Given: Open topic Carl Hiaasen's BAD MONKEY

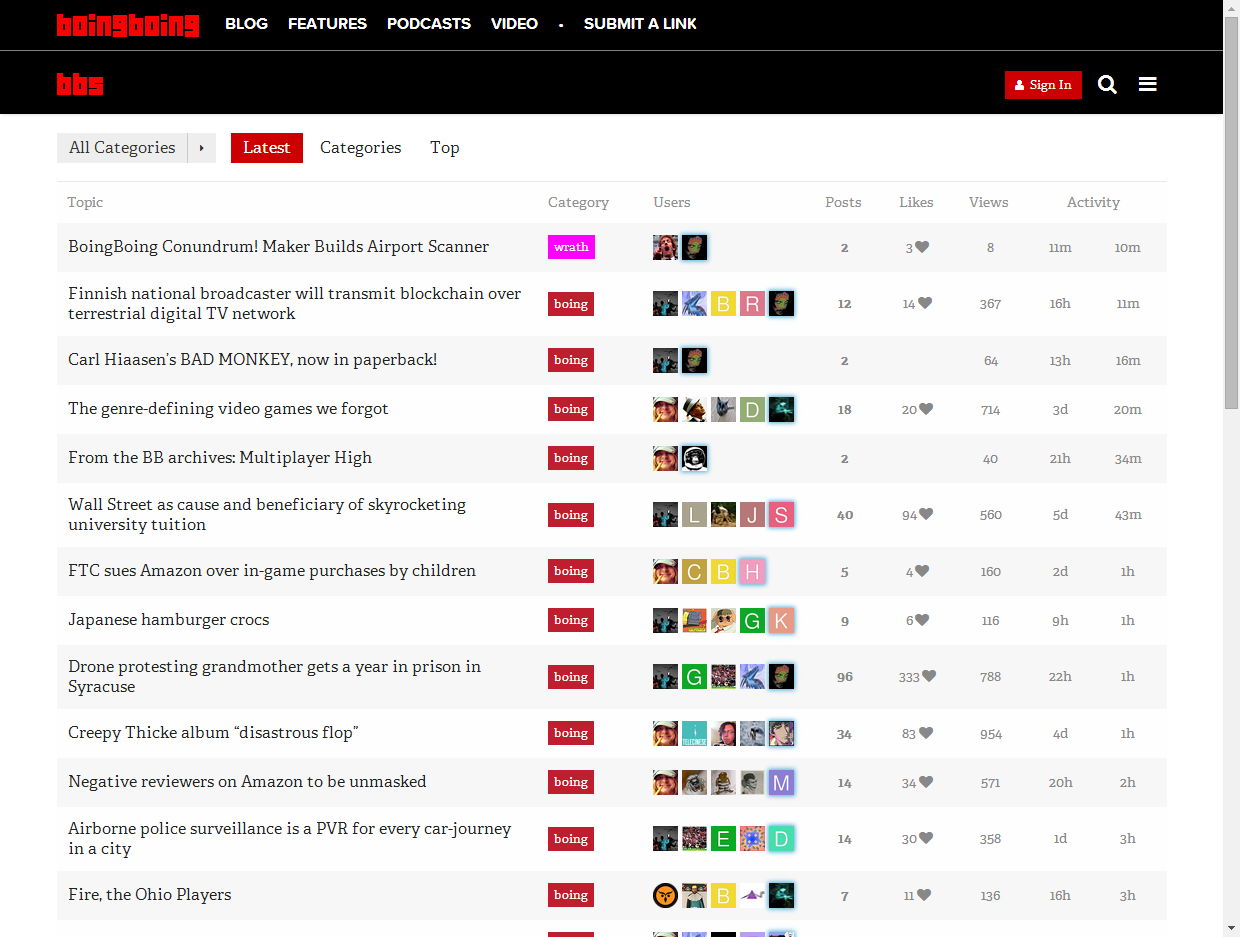Looking at the screenshot, I should click(252, 360).
